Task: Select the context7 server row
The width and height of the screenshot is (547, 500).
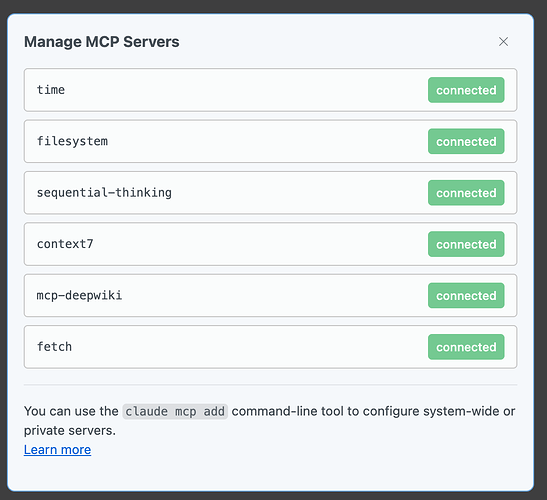Action: pos(270,244)
